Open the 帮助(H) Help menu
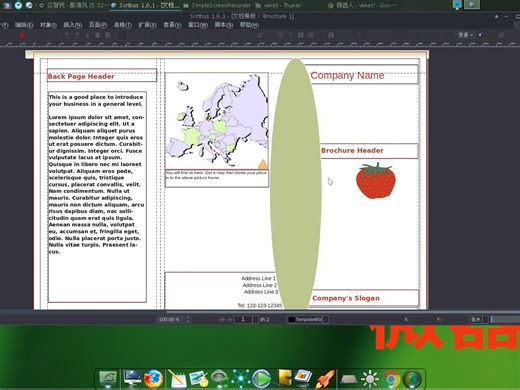520x390 pixels. (249, 25)
